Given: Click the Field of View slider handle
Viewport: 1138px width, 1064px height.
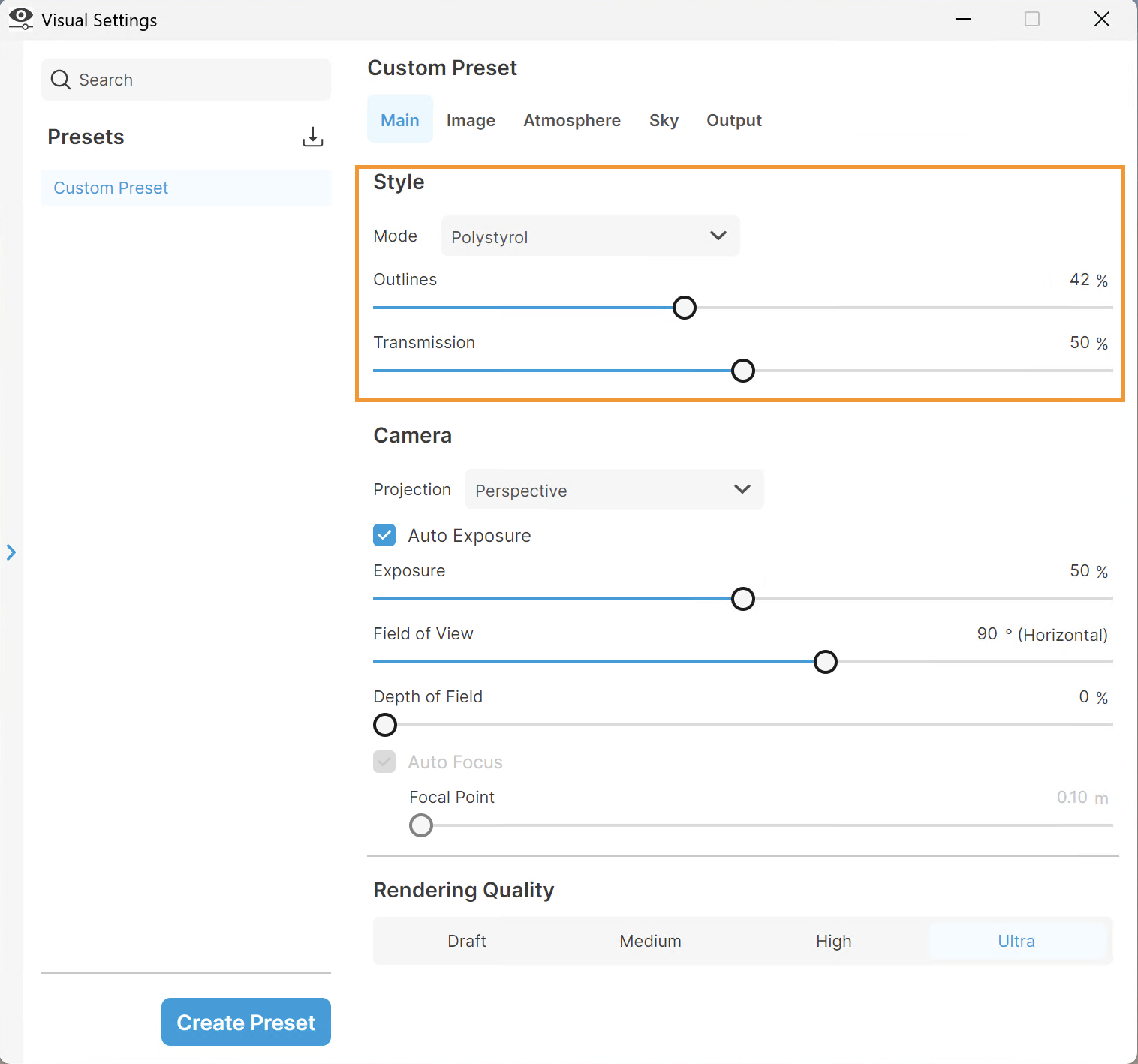Looking at the screenshot, I should click(826, 662).
